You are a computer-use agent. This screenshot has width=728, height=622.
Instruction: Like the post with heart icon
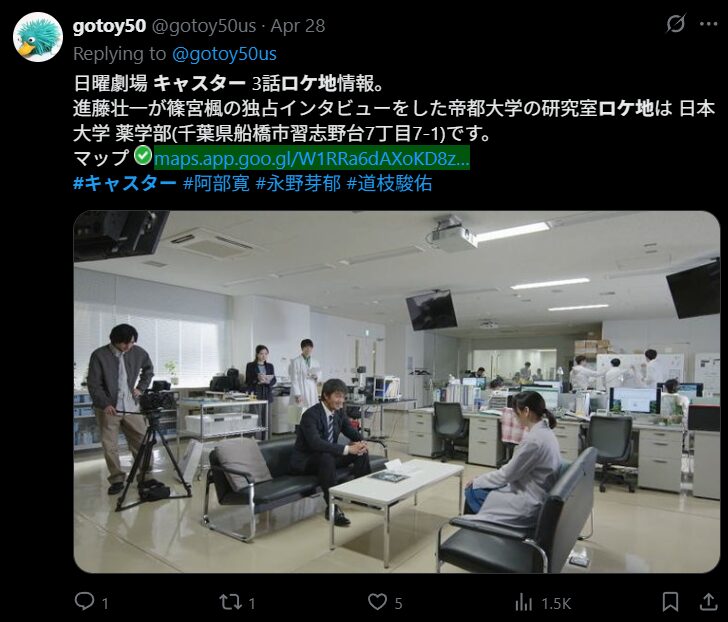(377, 602)
